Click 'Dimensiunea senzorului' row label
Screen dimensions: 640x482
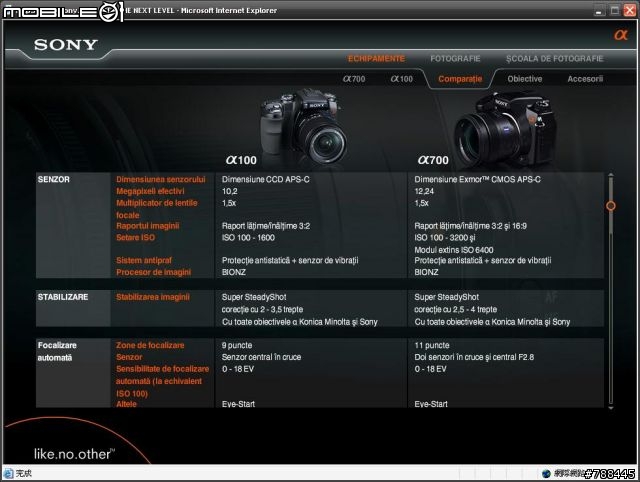click(161, 180)
